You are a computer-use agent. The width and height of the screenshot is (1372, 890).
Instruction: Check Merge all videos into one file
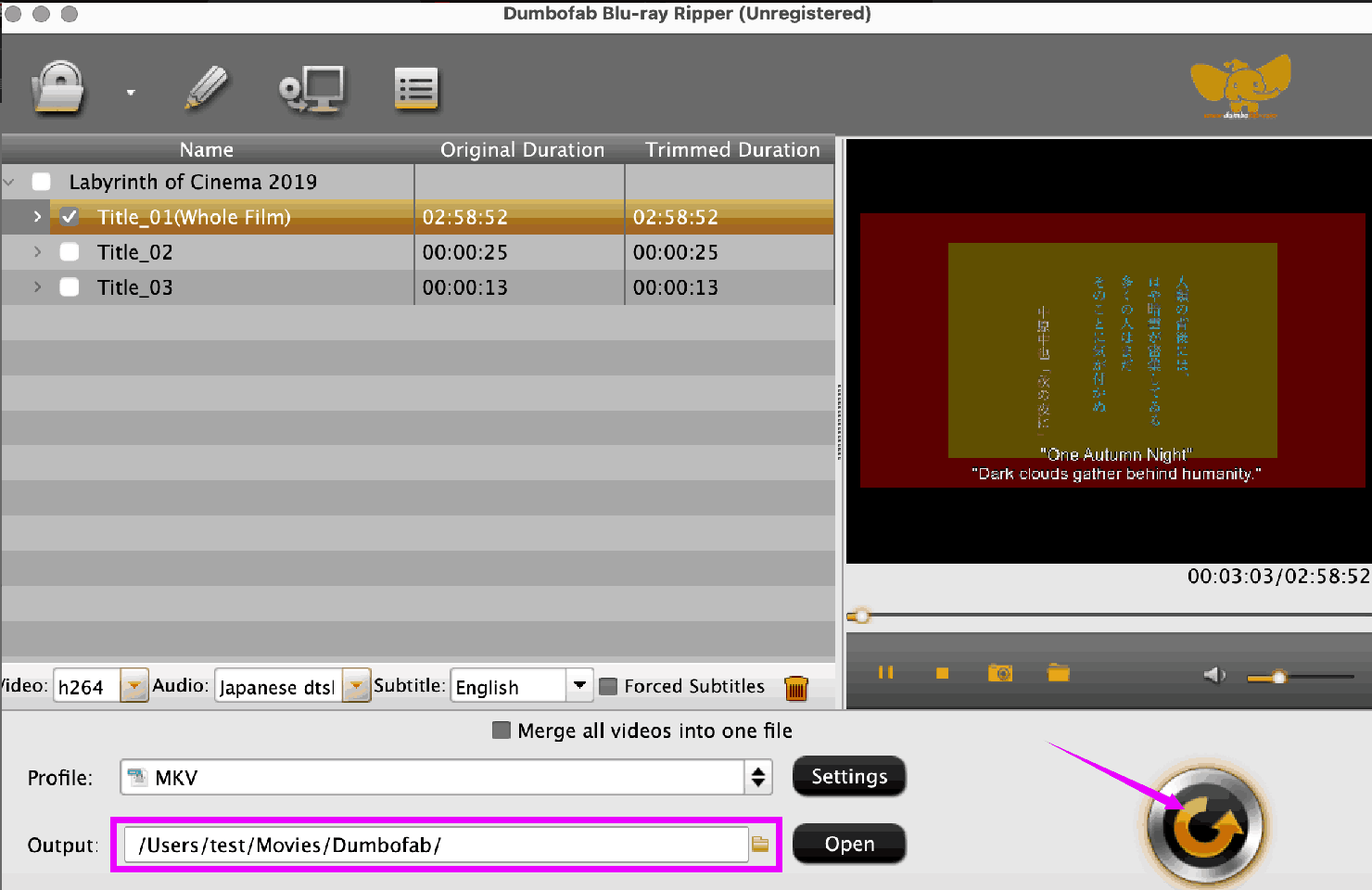(502, 731)
